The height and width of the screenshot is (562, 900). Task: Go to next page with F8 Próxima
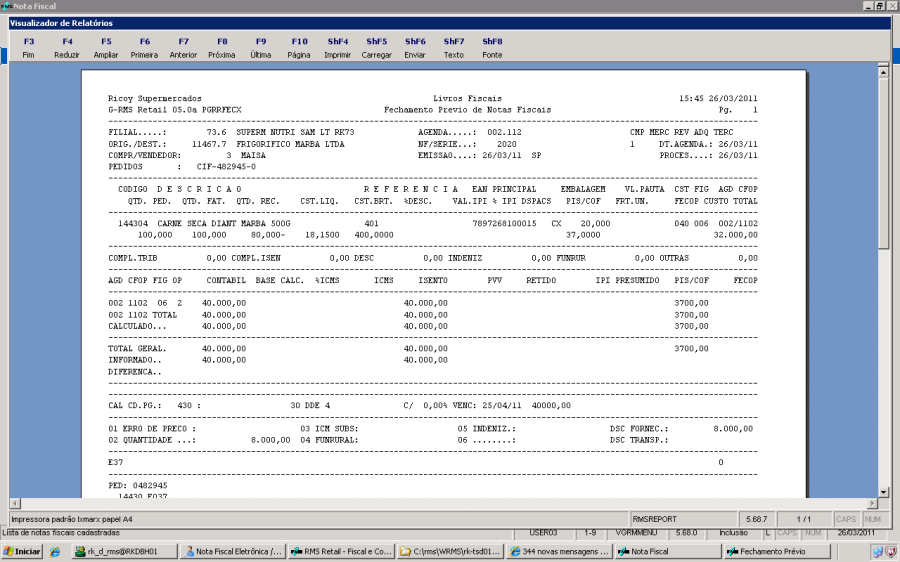[222, 48]
